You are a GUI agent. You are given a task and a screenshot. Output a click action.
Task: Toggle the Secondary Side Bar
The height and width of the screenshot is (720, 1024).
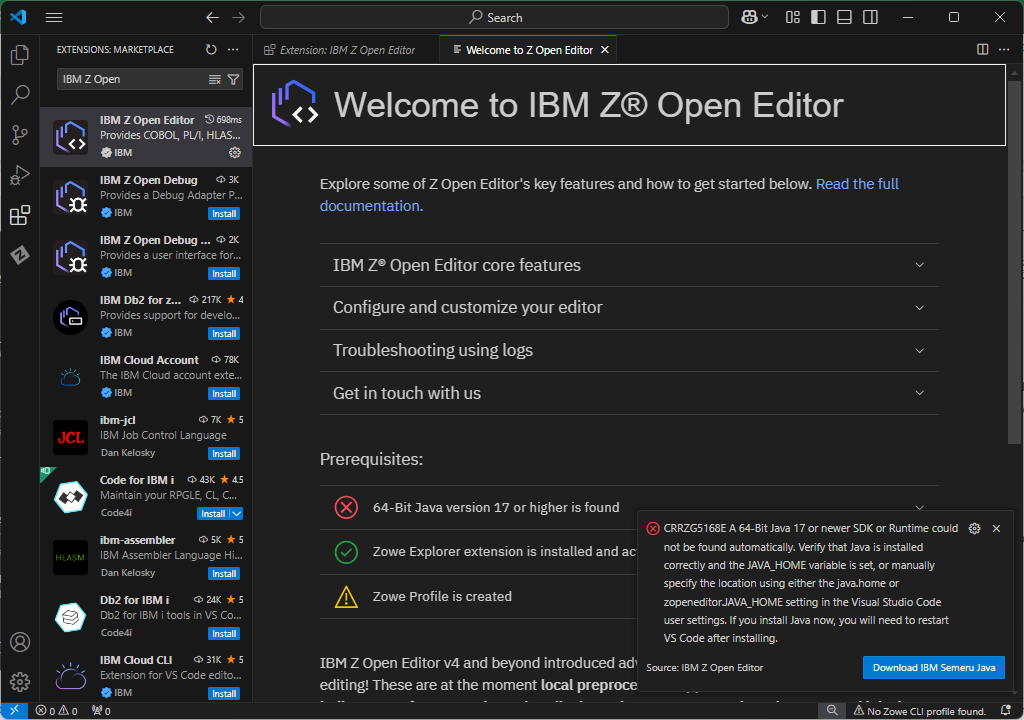pos(871,17)
